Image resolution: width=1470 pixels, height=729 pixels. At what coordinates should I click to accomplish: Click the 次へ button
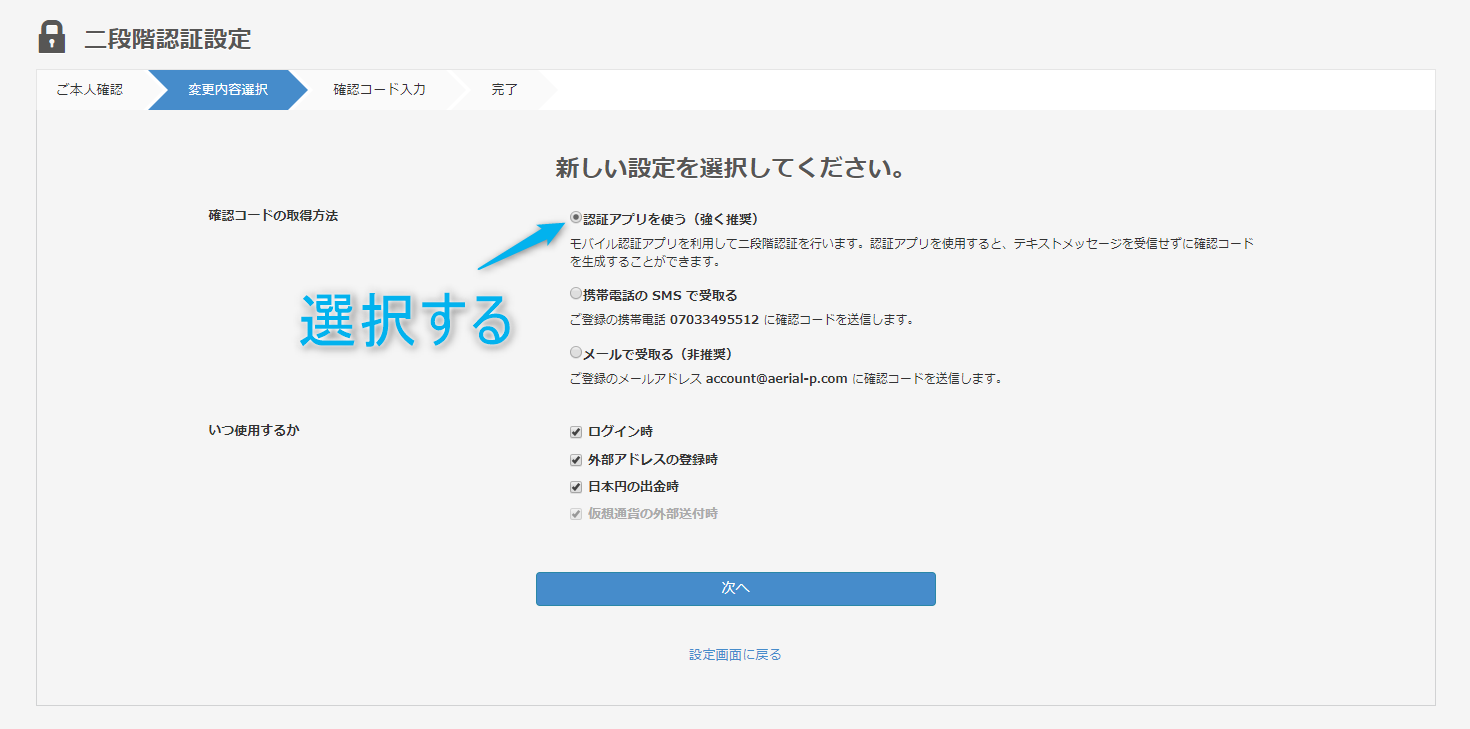click(735, 589)
